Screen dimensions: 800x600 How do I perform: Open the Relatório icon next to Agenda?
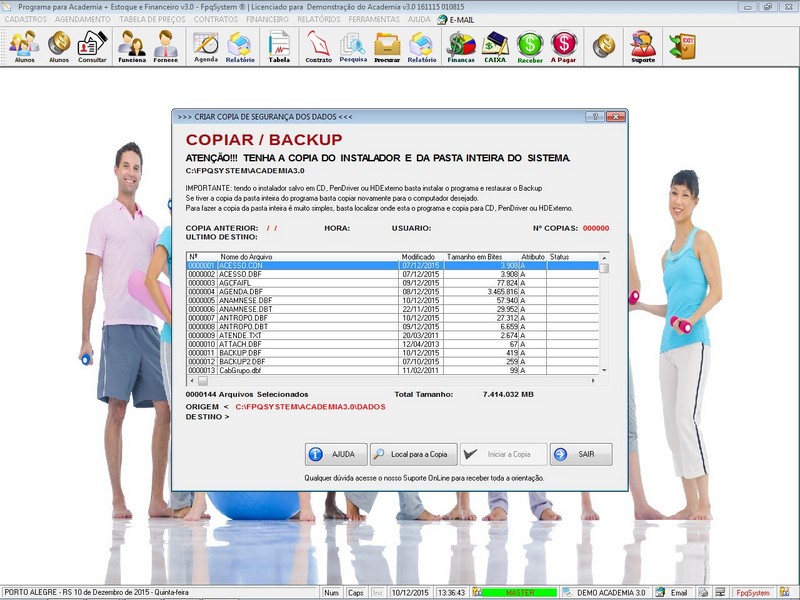240,46
